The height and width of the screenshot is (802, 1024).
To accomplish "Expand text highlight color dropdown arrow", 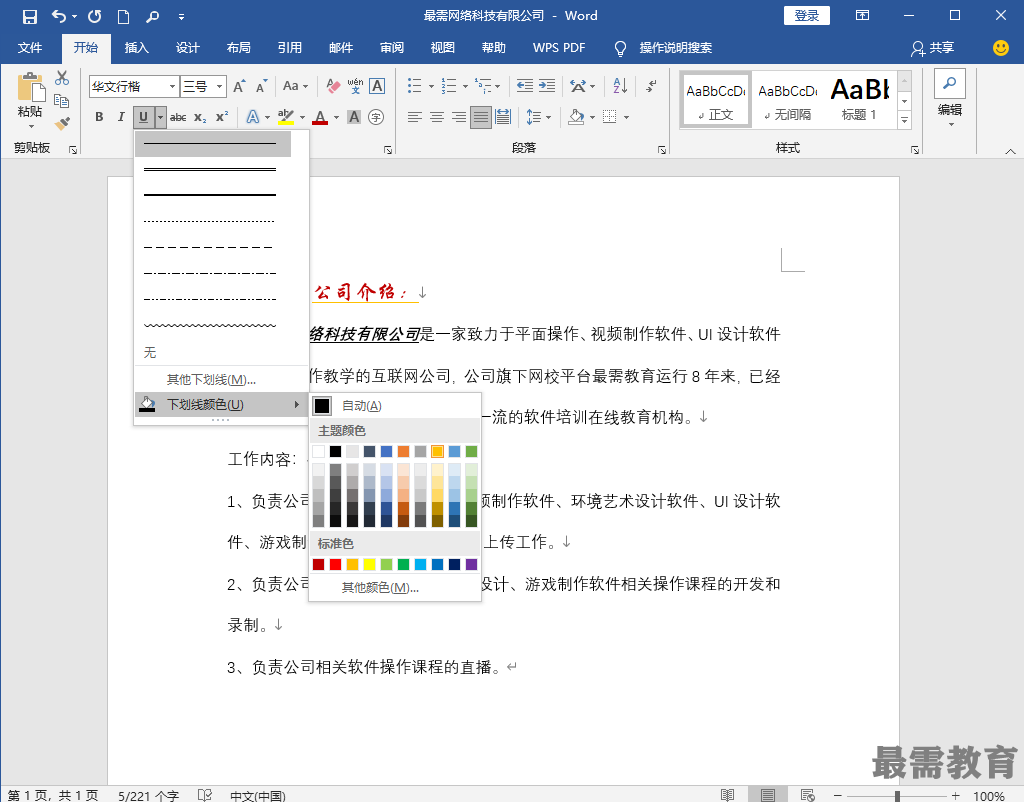I will [x=302, y=118].
